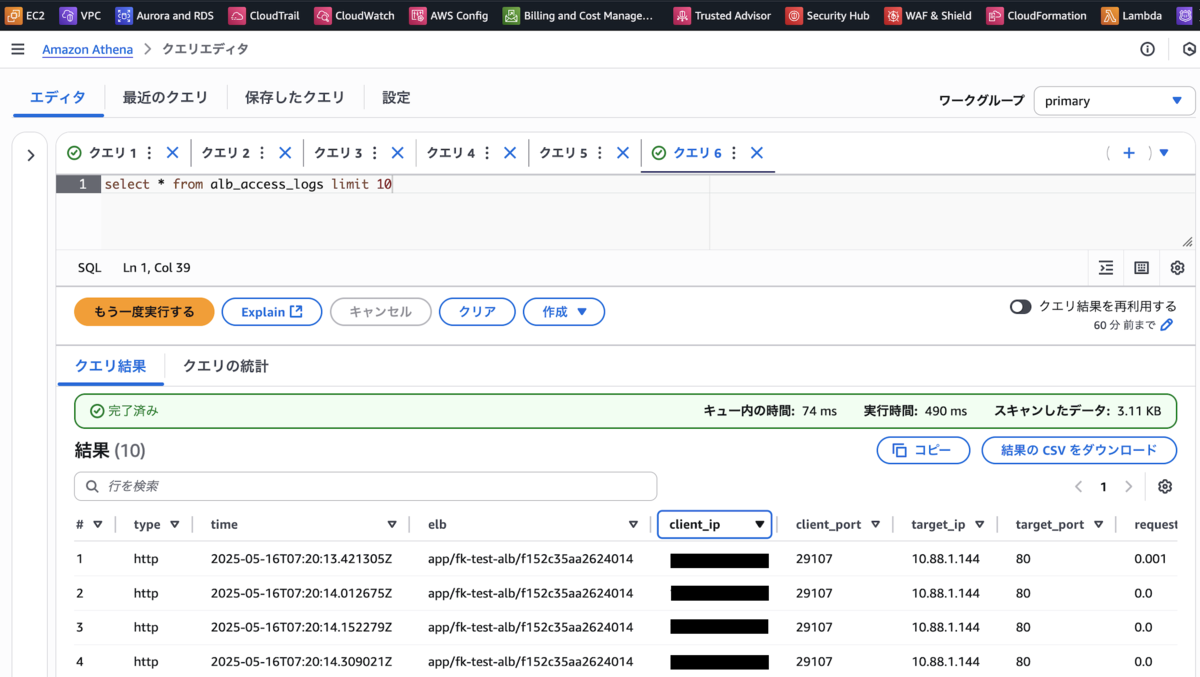Open options menu for クエリ 6 tab

coord(734,153)
